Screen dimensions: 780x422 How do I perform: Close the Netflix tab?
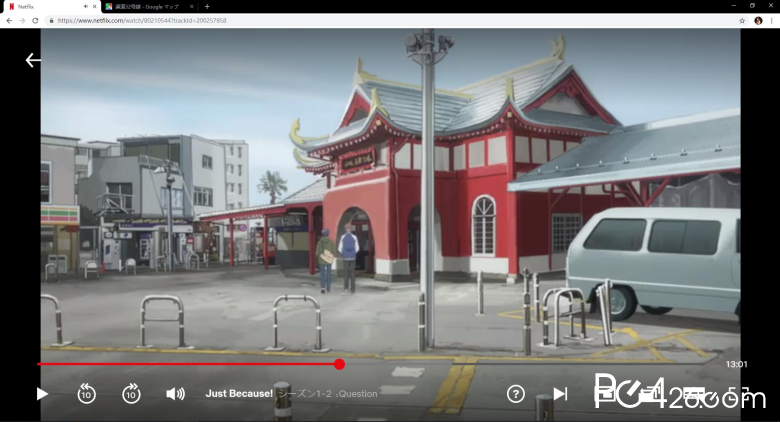95,6
